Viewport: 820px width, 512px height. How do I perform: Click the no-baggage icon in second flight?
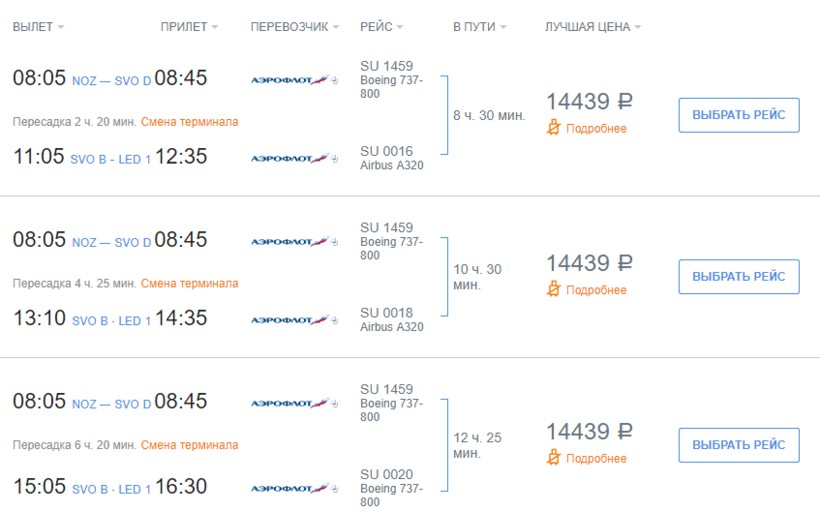pos(553,290)
